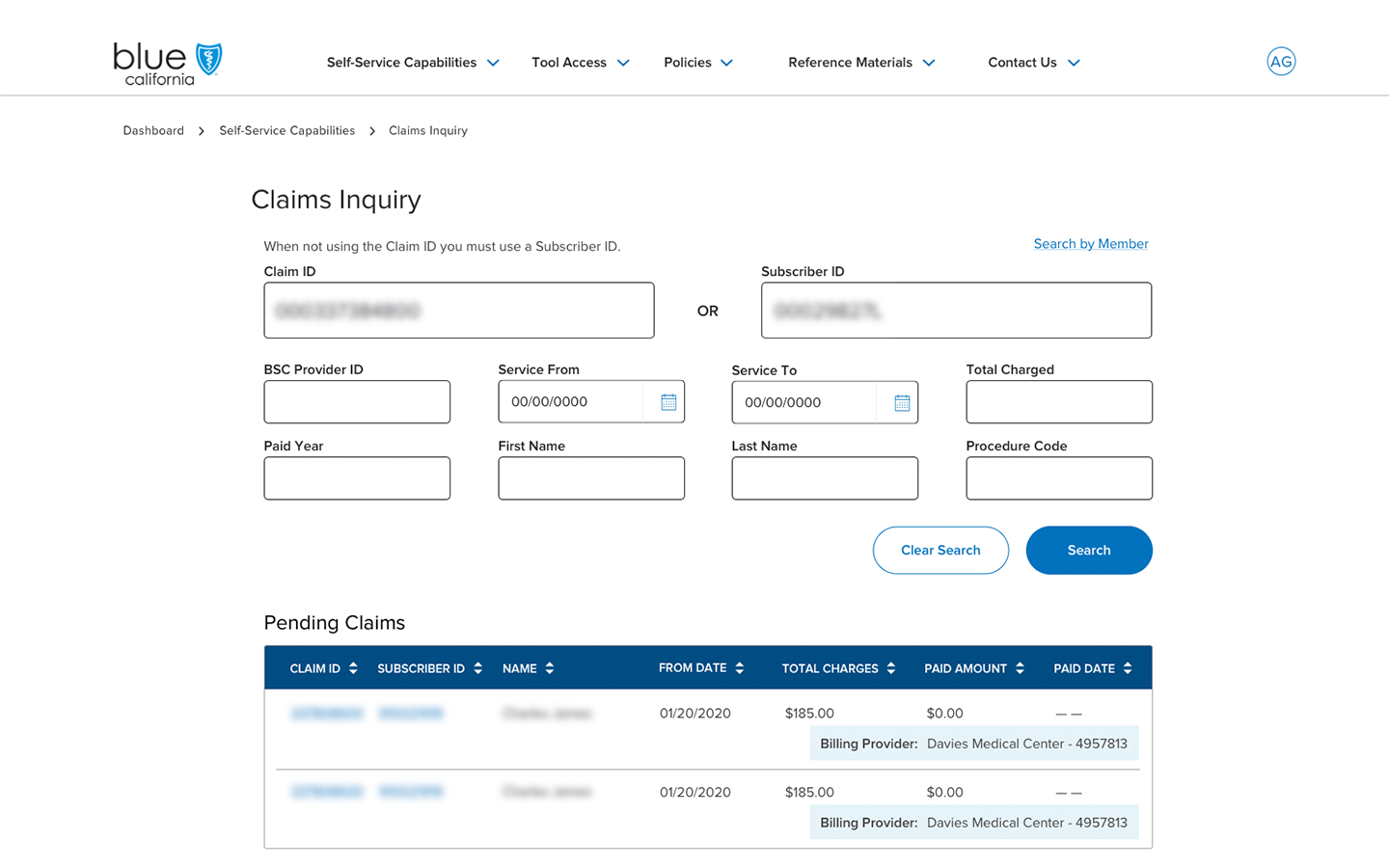Open the Service From calendar picker
Screen dimensions: 1389x868
click(x=667, y=402)
